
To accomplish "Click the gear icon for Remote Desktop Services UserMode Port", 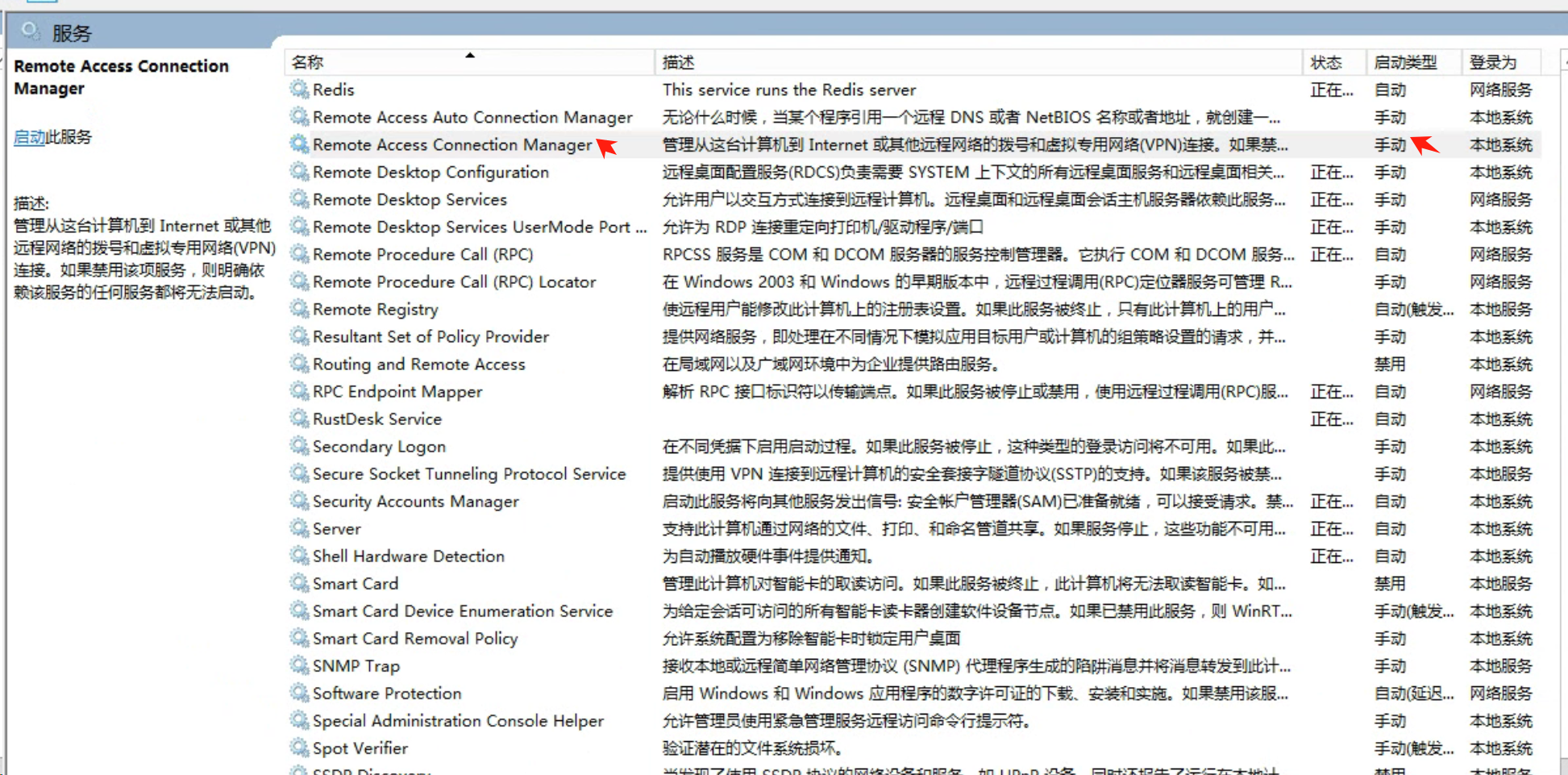I will (x=300, y=226).
